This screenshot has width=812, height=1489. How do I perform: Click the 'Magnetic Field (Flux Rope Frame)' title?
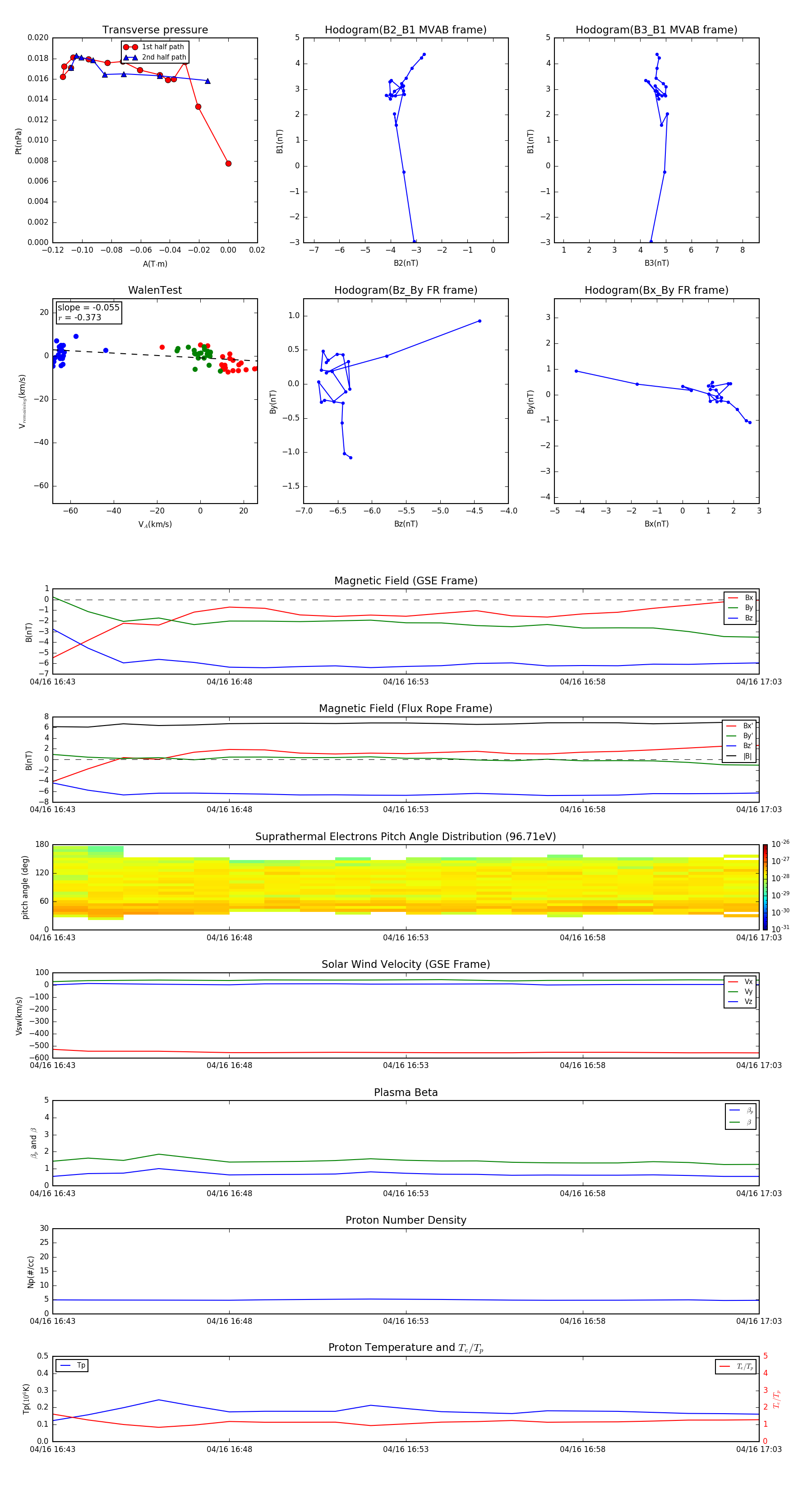tap(406, 709)
